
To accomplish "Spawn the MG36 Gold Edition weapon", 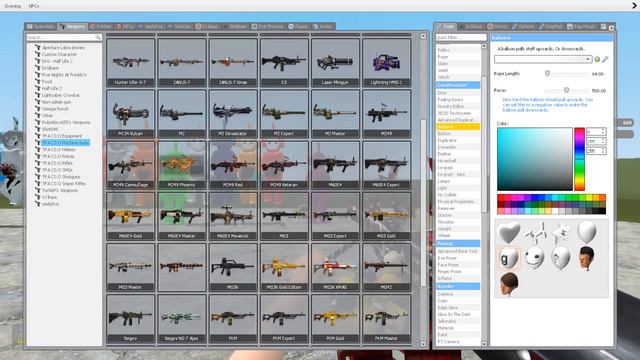I will [x=284, y=267].
